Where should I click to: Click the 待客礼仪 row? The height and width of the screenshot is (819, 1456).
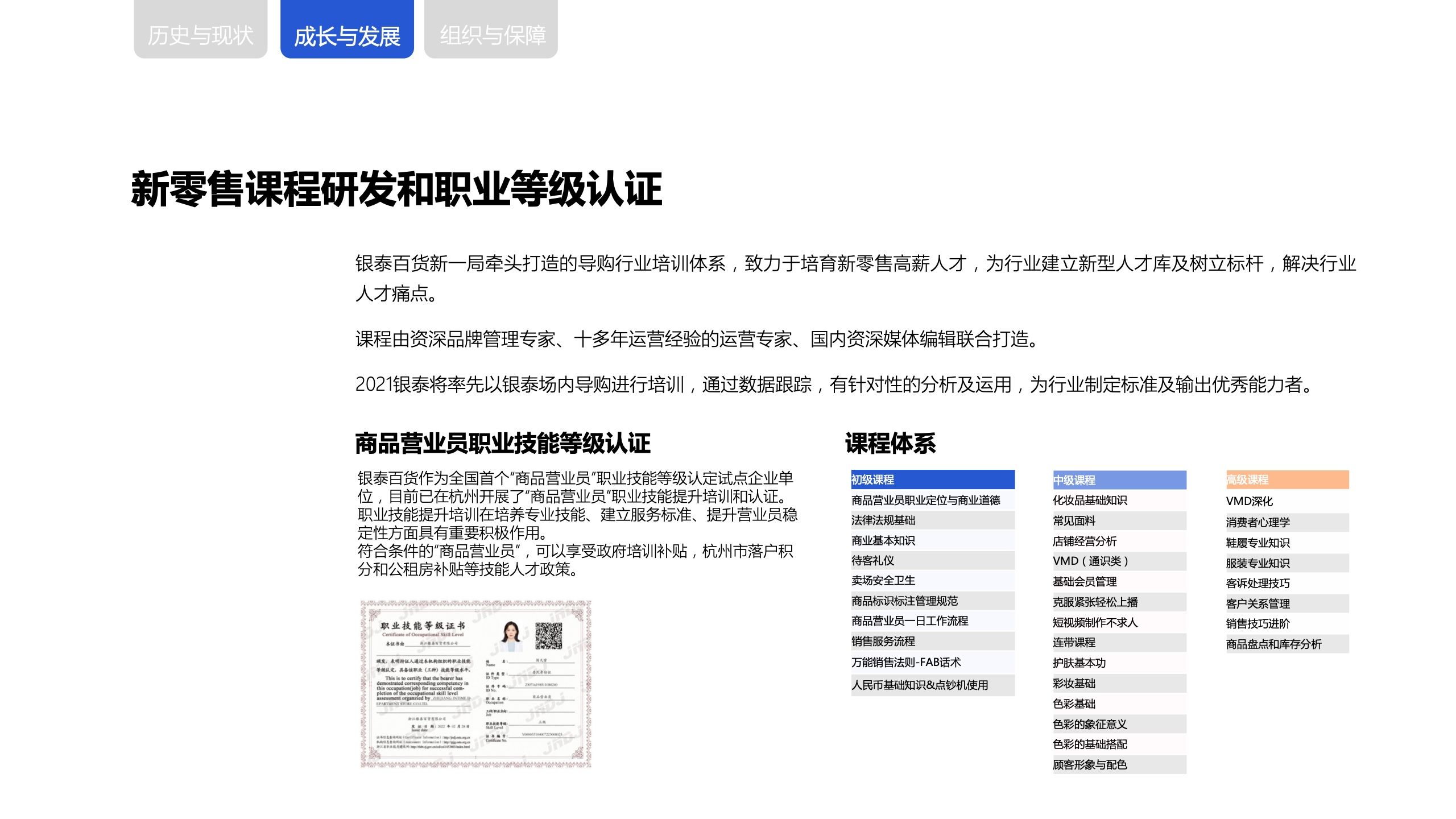[933, 560]
